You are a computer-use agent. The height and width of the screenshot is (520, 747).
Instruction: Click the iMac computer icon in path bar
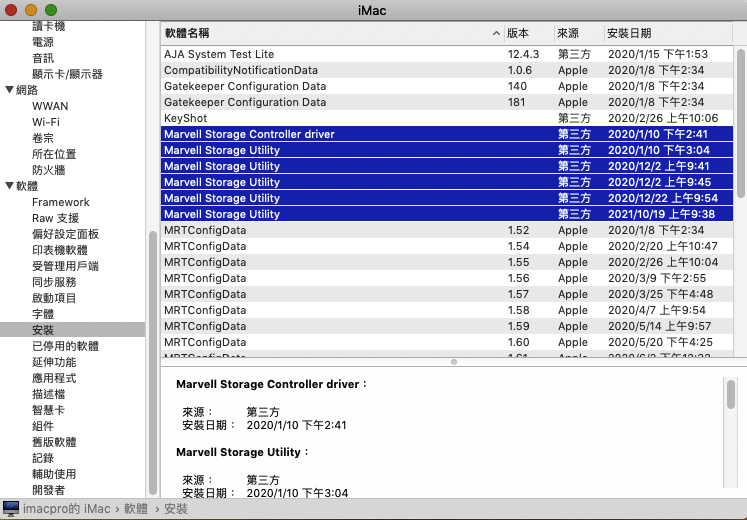(x=10, y=509)
